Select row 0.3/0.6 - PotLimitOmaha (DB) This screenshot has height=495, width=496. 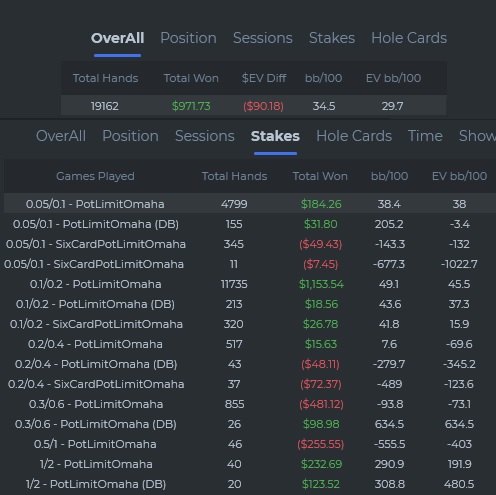(250, 424)
